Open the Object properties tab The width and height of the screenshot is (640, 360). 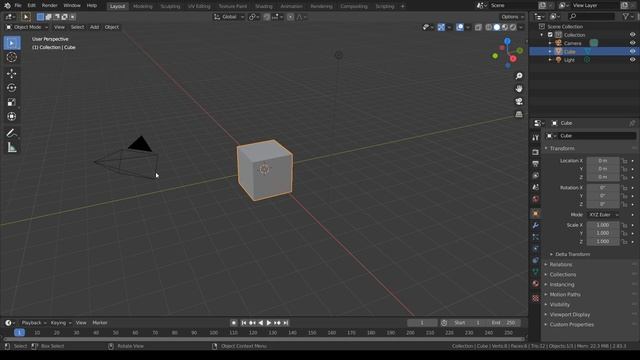(536, 213)
